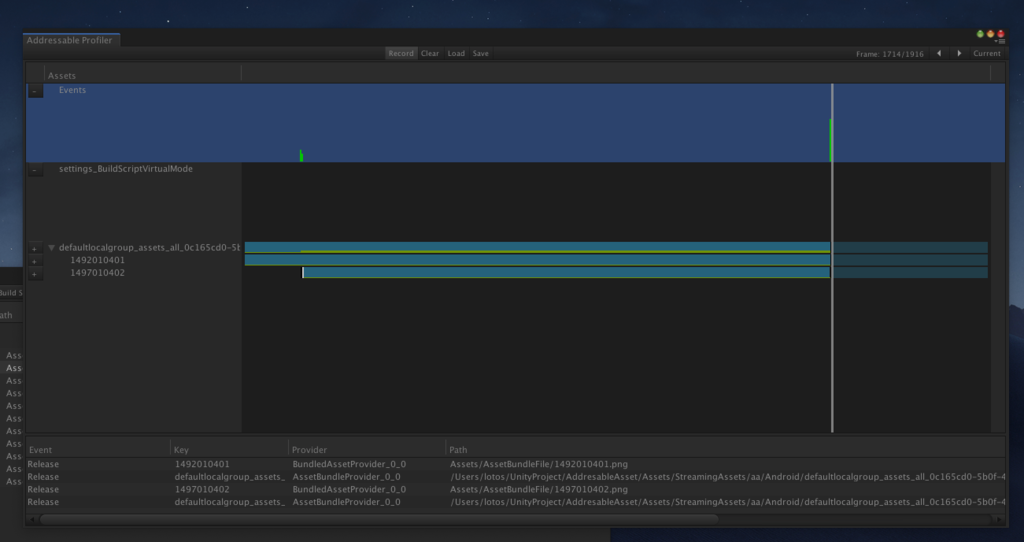Viewport: 1024px width, 542px height.
Task: Select Events label in asset list
Action: [72, 90]
